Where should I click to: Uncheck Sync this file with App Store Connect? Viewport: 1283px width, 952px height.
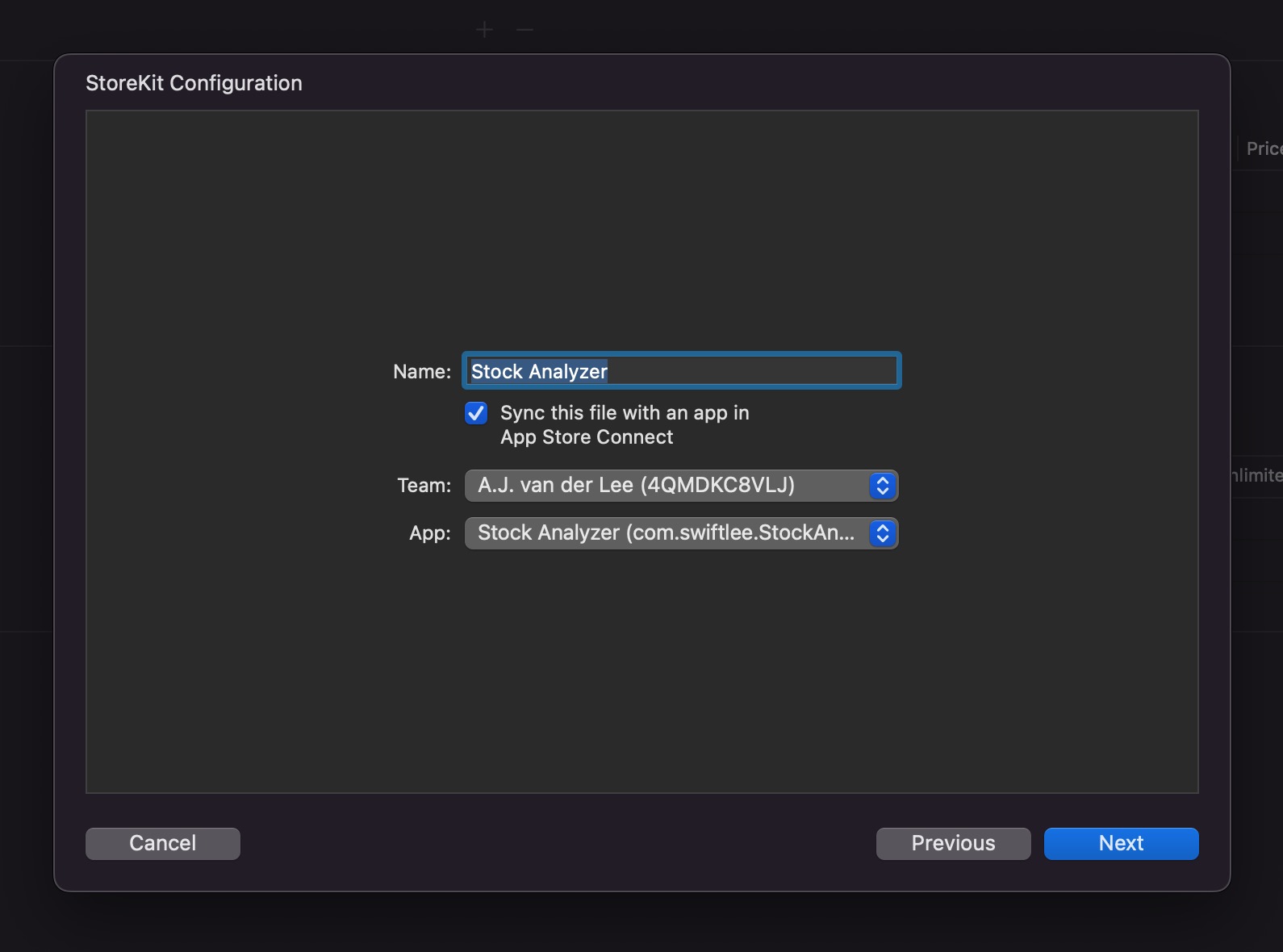[476, 413]
